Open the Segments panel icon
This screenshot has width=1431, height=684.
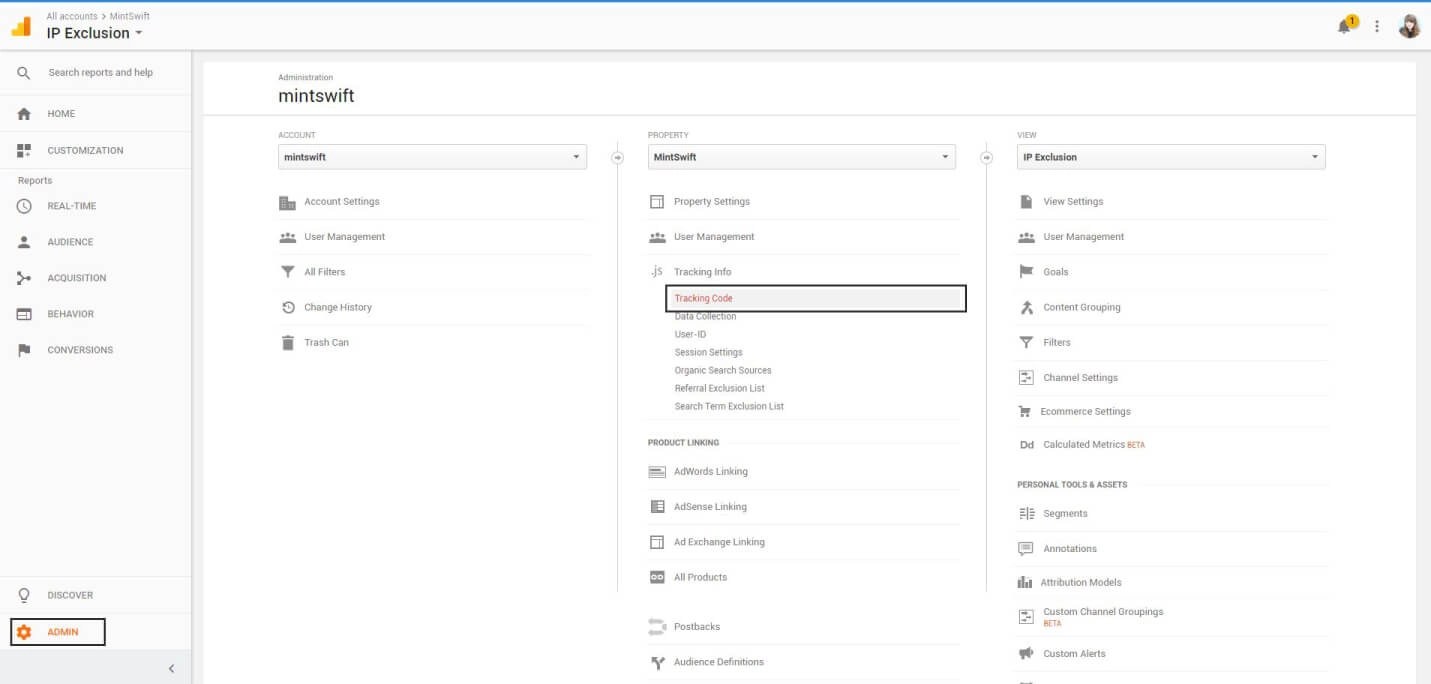pyautogui.click(x=1026, y=513)
